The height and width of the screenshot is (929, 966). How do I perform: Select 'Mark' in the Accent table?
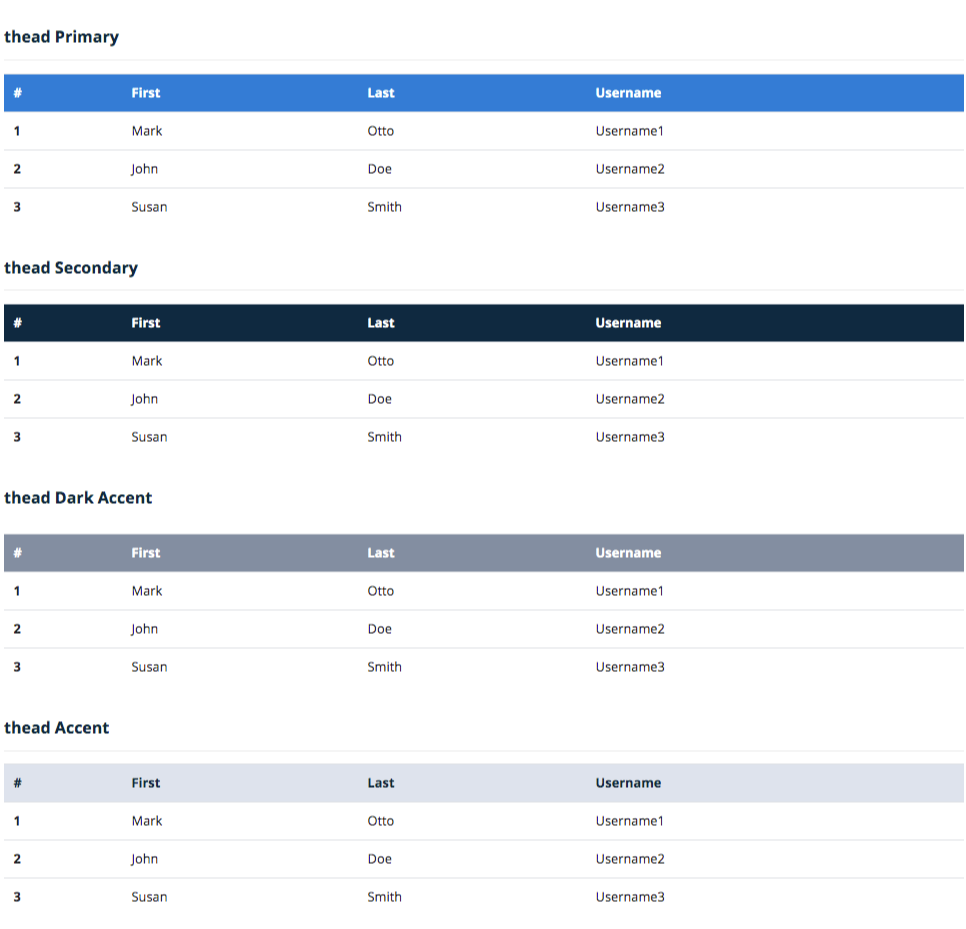tap(147, 821)
